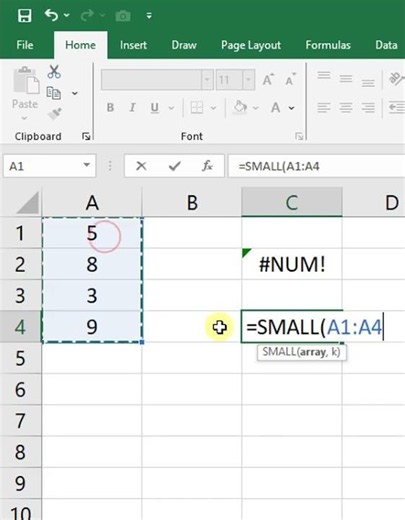The width and height of the screenshot is (405, 520).
Task: Expand the Paste options arrow
Action: tap(24, 118)
